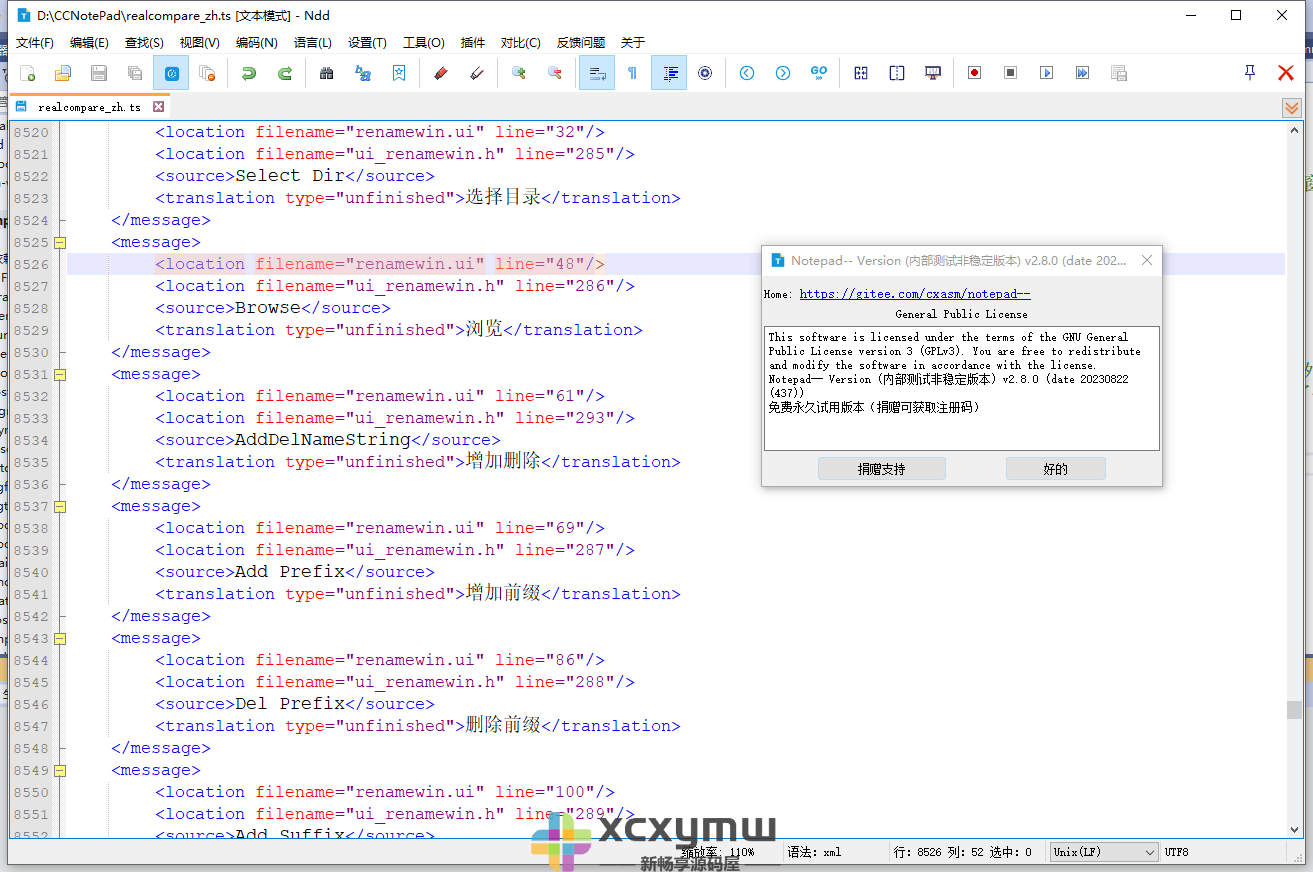This screenshot has width=1313, height=872.
Task: Jump to a line using the GO icon
Action: coord(819,72)
